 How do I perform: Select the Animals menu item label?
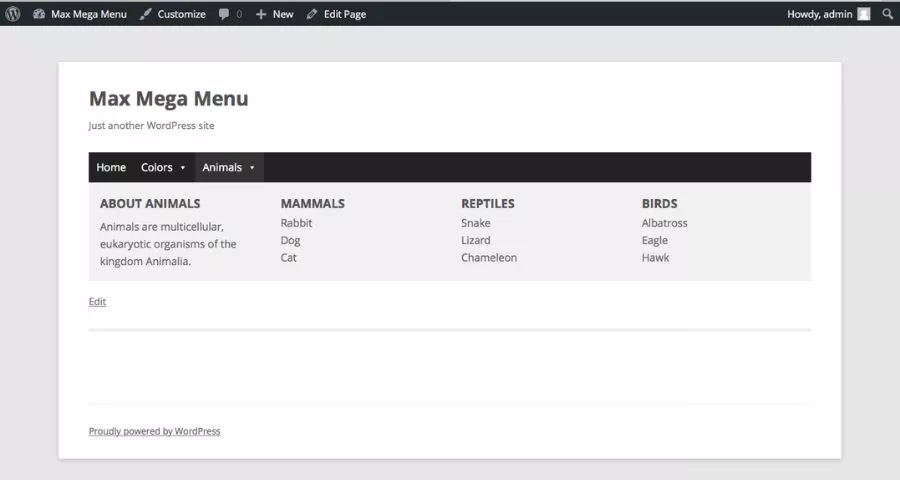coord(222,167)
